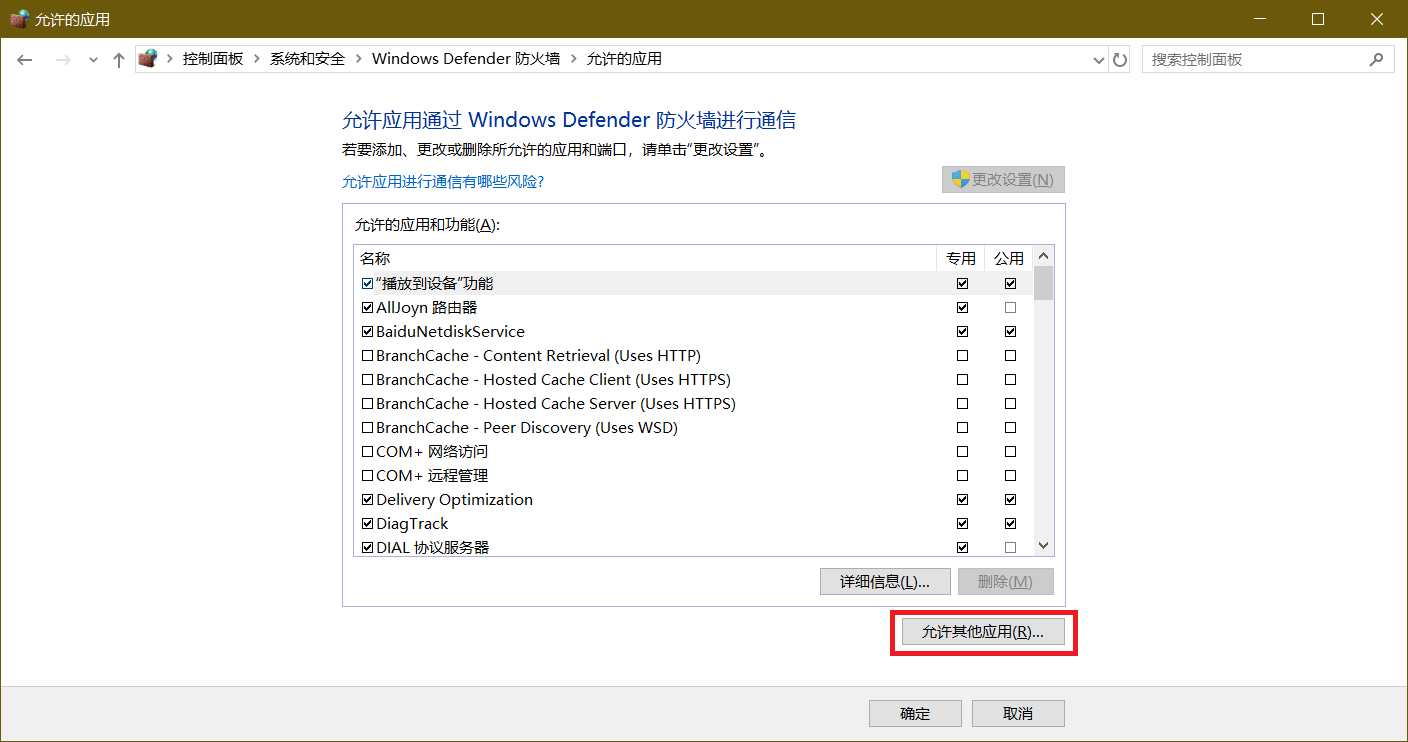The height and width of the screenshot is (742, 1408).
Task: Expand the address bar history dropdown
Action: click(1100, 60)
